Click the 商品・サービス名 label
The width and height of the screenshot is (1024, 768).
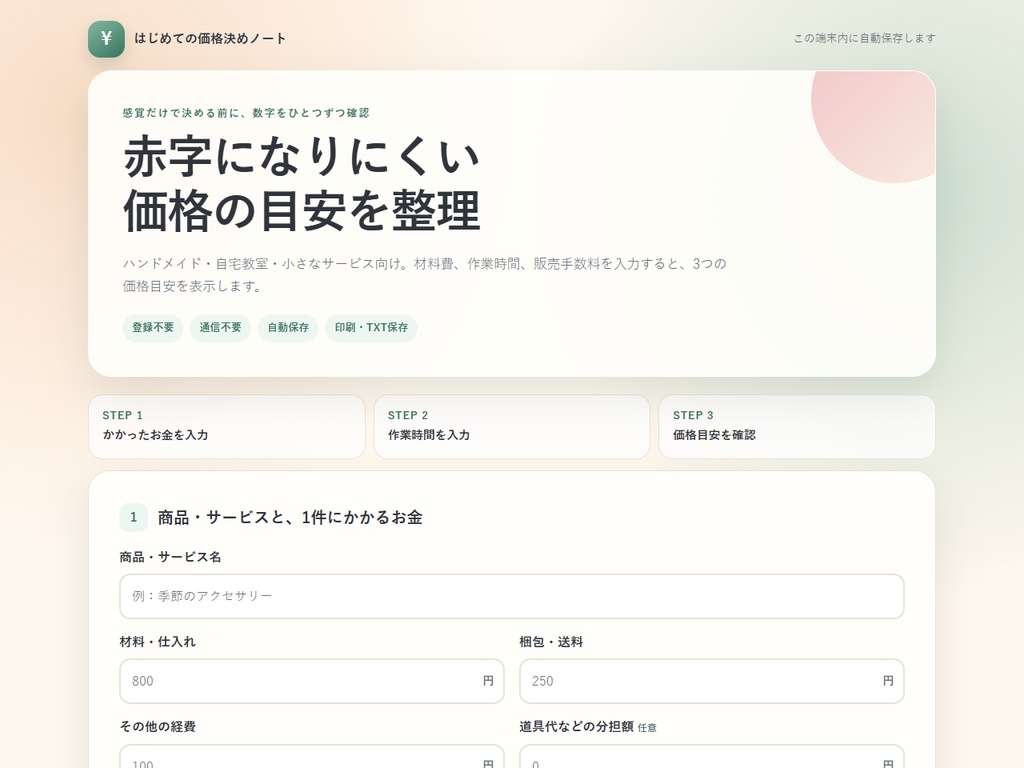click(170, 557)
